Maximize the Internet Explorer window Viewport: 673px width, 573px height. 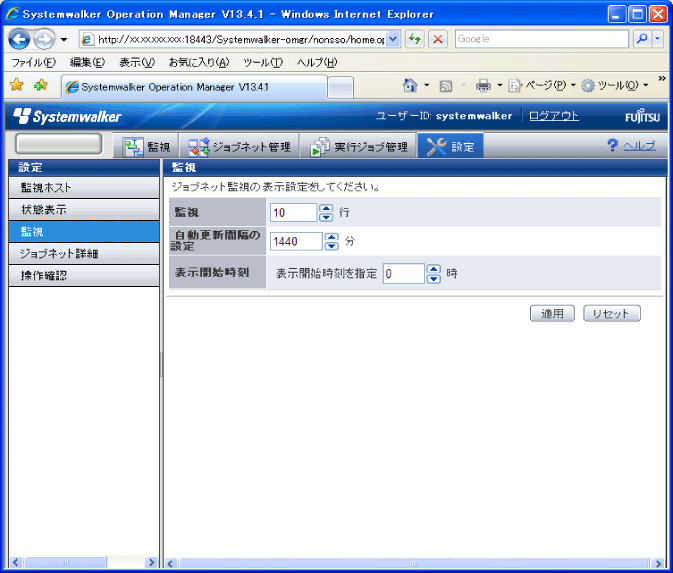(x=637, y=14)
